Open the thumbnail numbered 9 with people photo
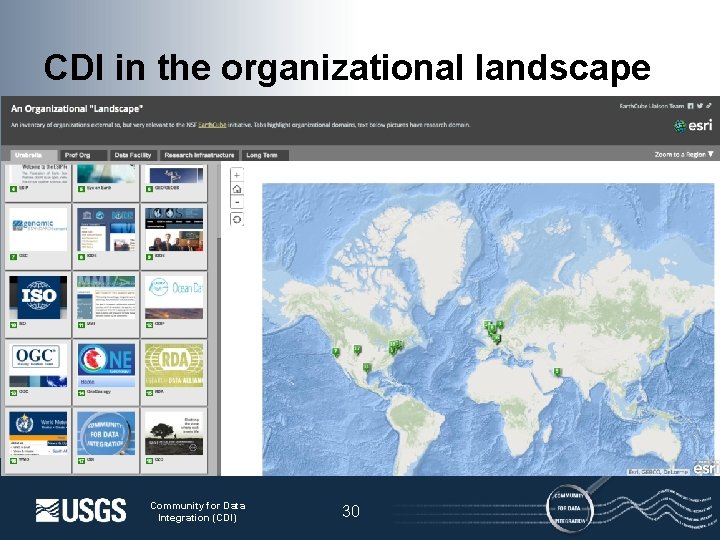 (174, 229)
